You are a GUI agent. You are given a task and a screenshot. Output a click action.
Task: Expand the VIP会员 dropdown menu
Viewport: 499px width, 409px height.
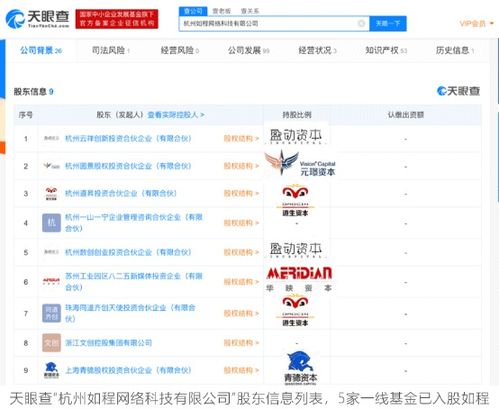coord(476,23)
